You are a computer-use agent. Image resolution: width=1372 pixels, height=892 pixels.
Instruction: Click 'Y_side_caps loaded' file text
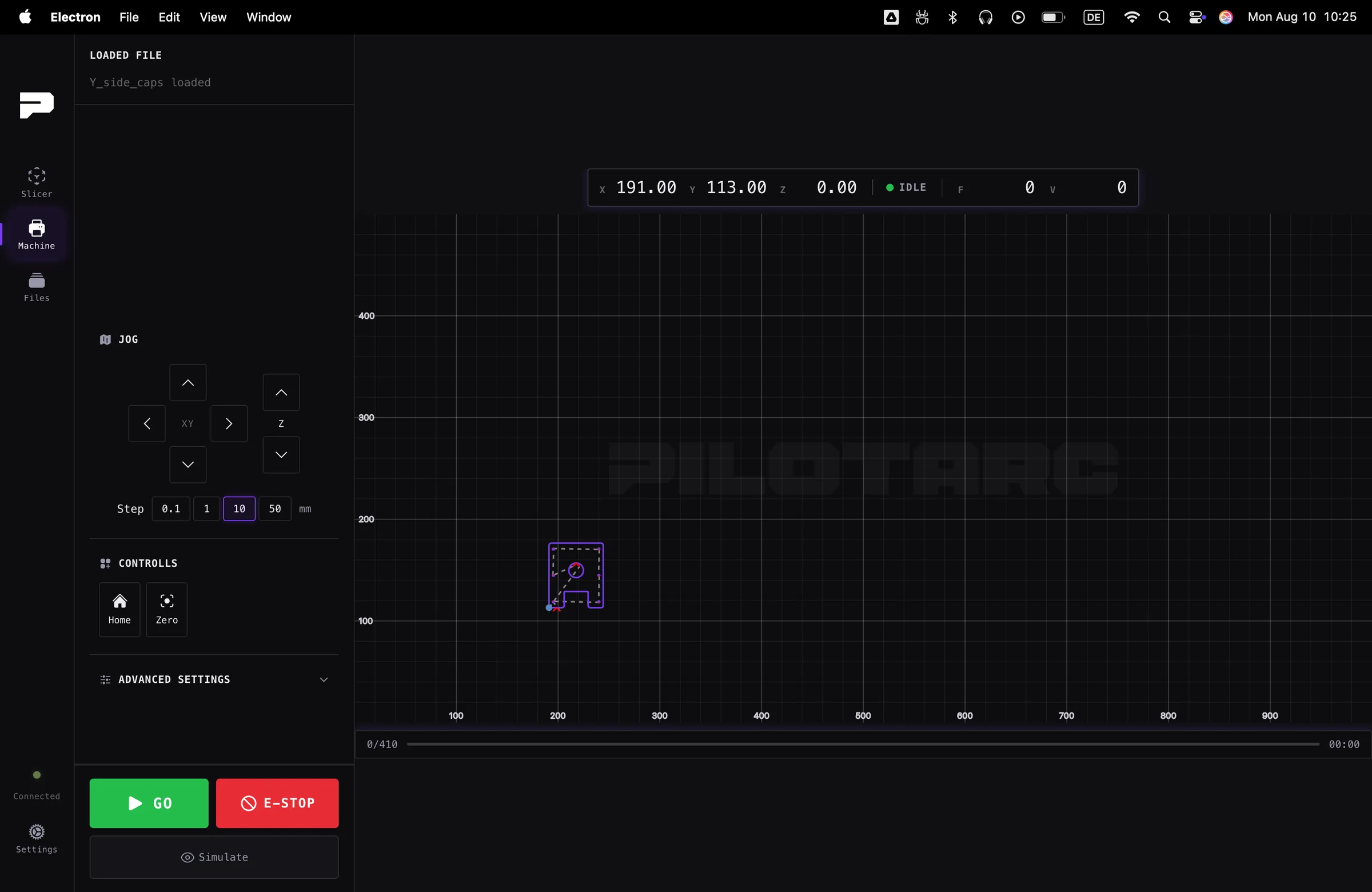click(x=150, y=82)
